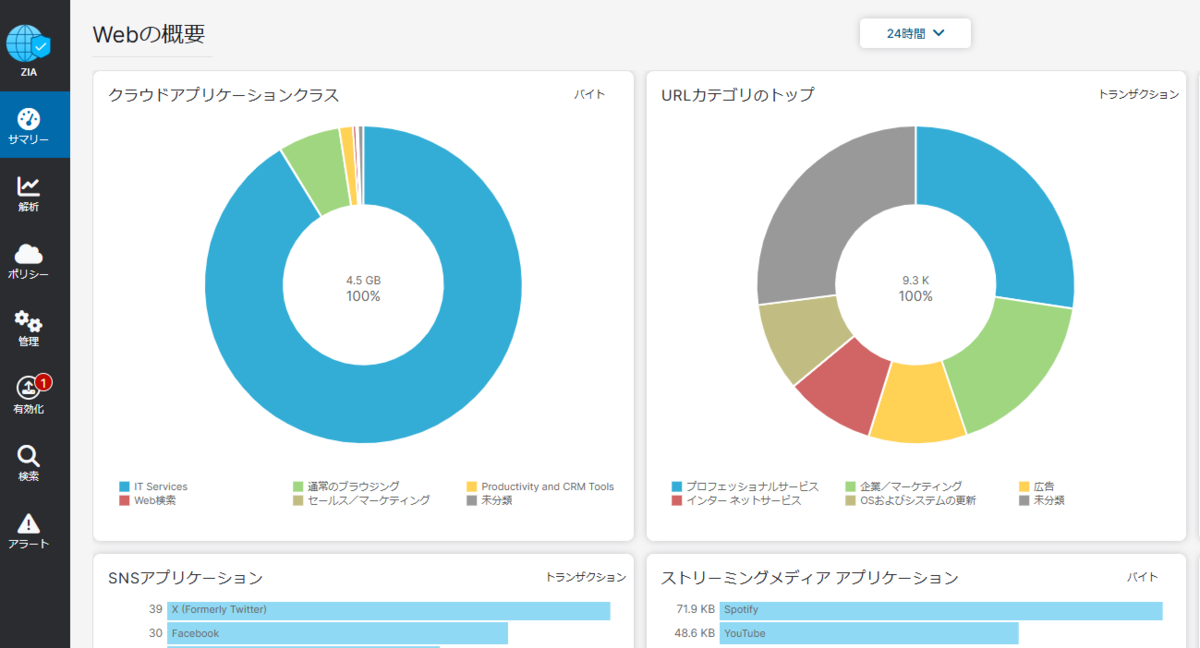The image size is (1200, 648).
Task: Open the ポリシー cloud icon
Action: 29,254
